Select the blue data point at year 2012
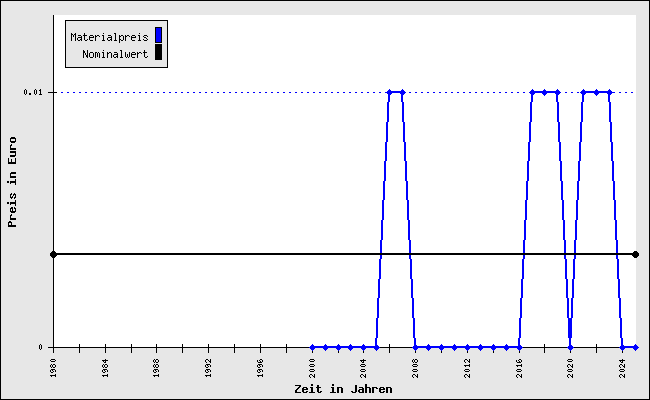This screenshot has width=650, height=400. [x=467, y=347]
